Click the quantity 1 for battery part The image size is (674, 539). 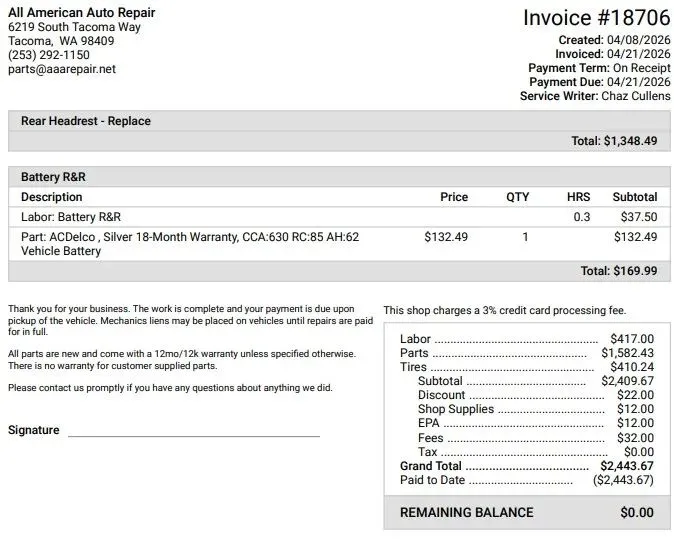525,237
